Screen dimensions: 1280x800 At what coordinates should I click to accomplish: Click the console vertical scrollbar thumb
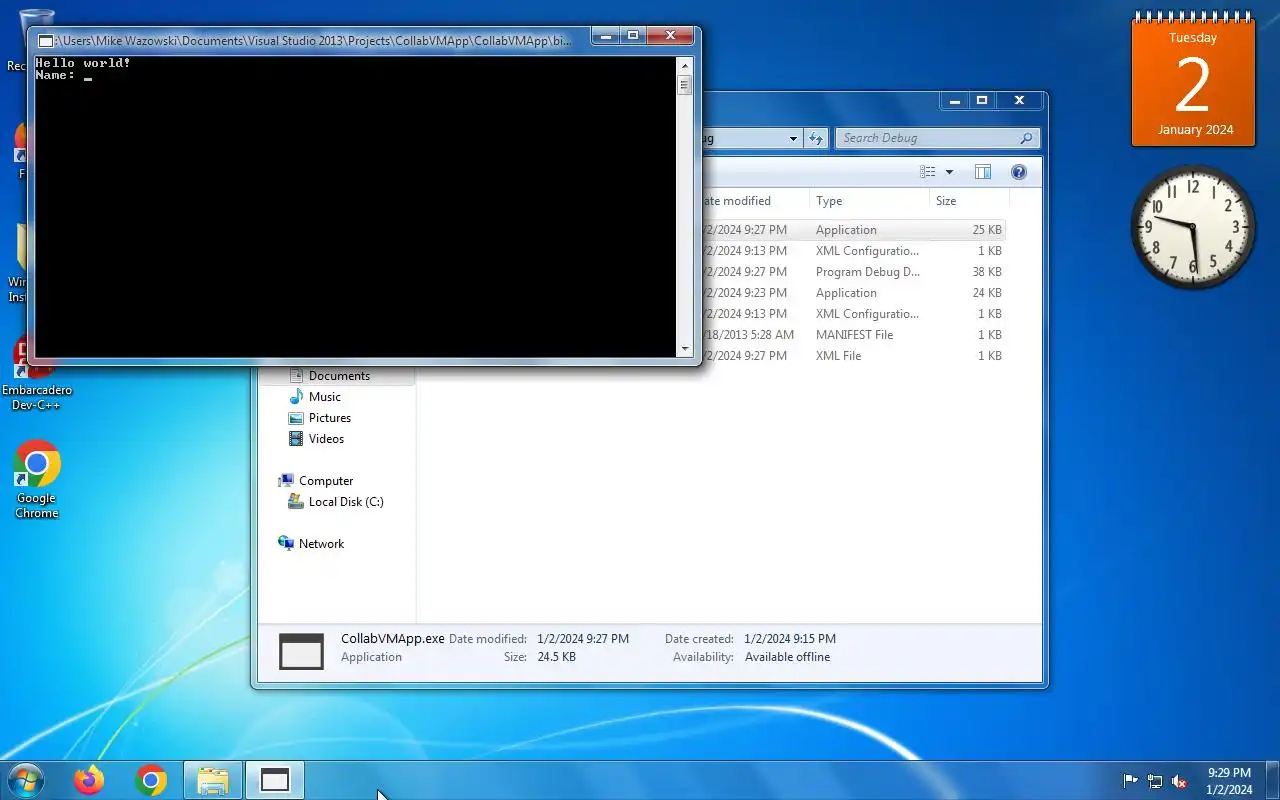685,85
